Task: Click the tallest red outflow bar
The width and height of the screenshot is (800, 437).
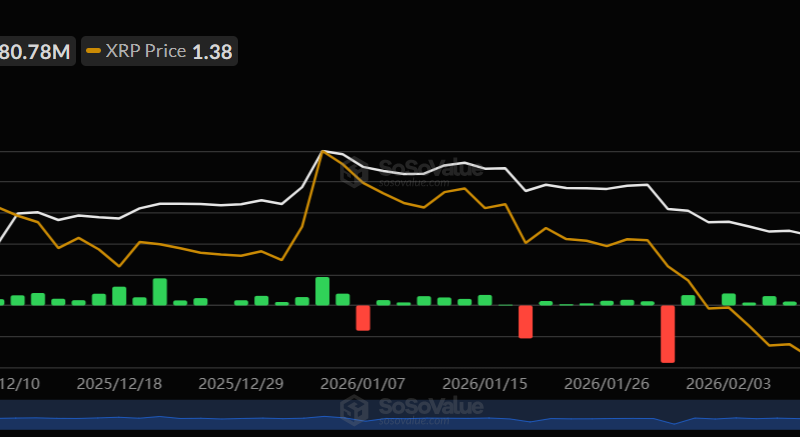Action: 668,334
